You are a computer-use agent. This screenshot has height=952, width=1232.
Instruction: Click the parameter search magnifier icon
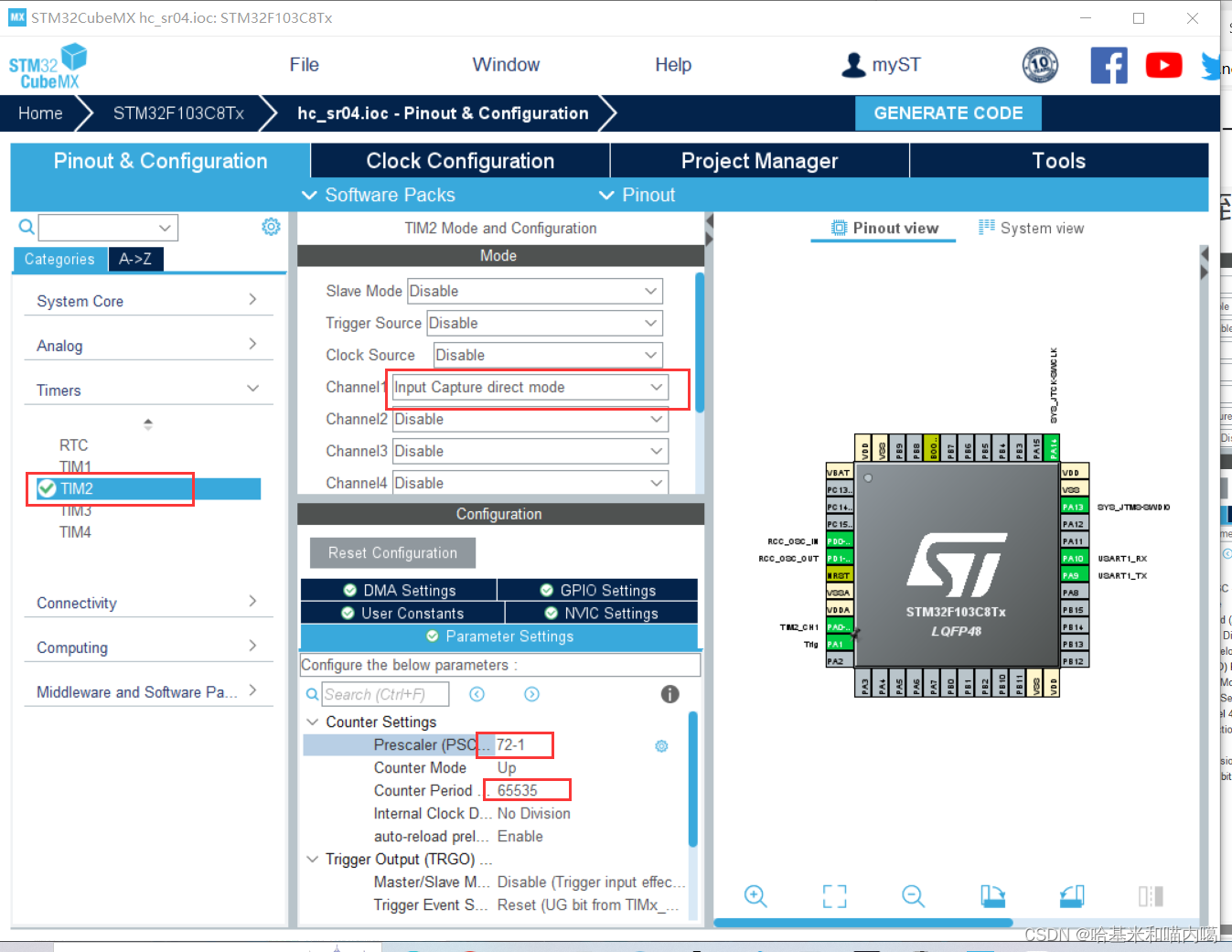312,695
